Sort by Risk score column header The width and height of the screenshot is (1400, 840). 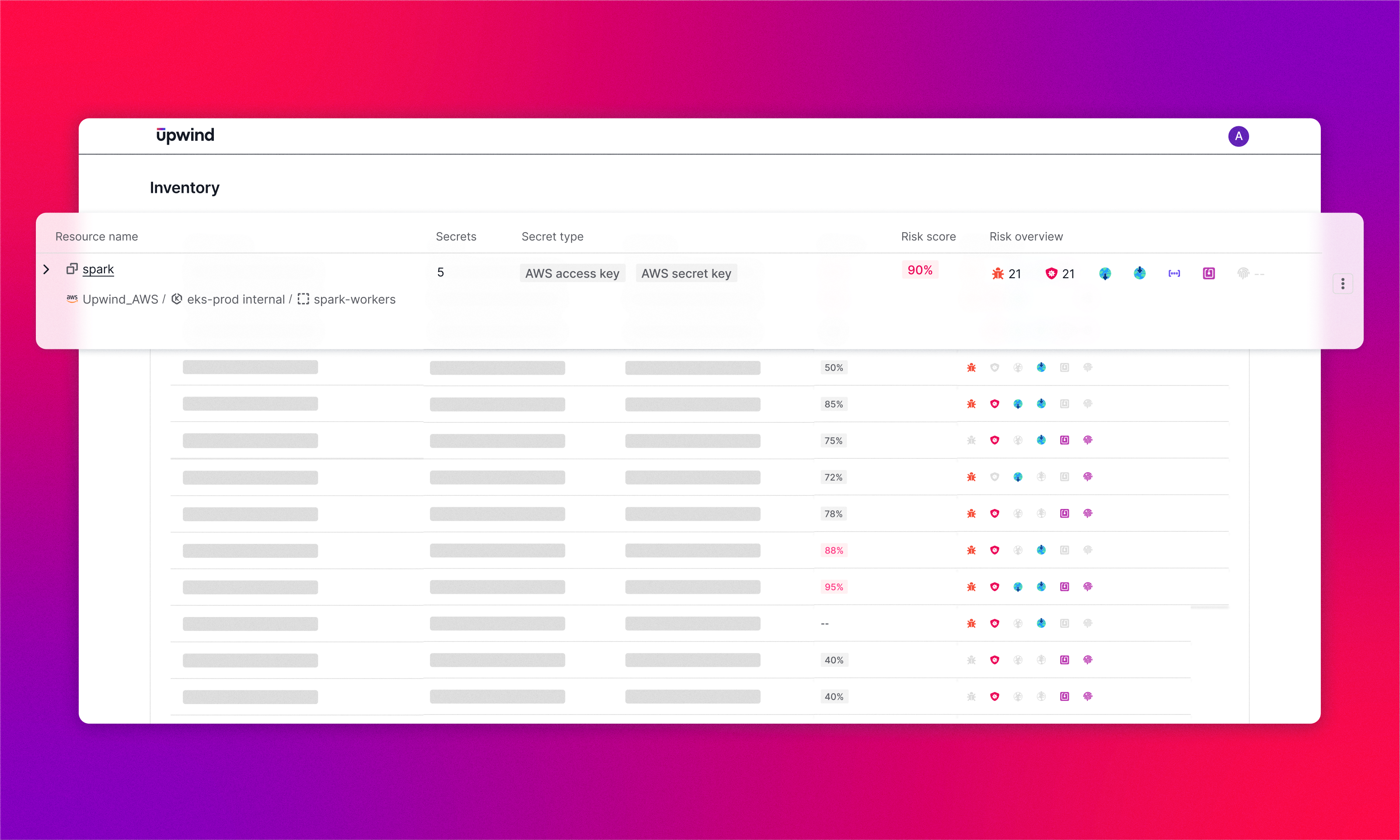point(928,237)
